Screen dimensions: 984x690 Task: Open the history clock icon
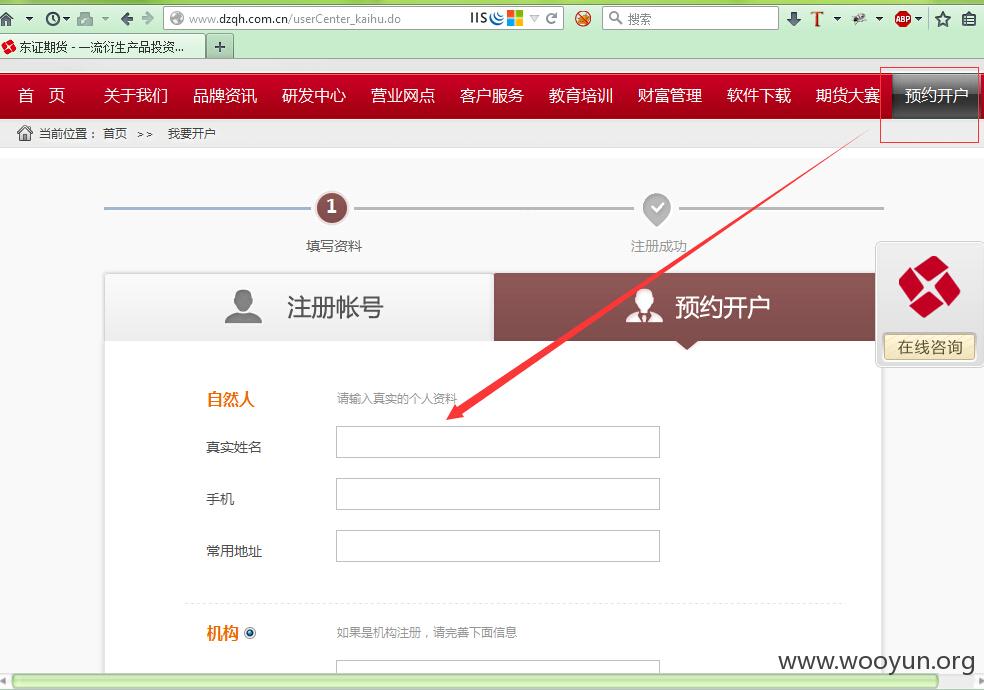pos(53,19)
